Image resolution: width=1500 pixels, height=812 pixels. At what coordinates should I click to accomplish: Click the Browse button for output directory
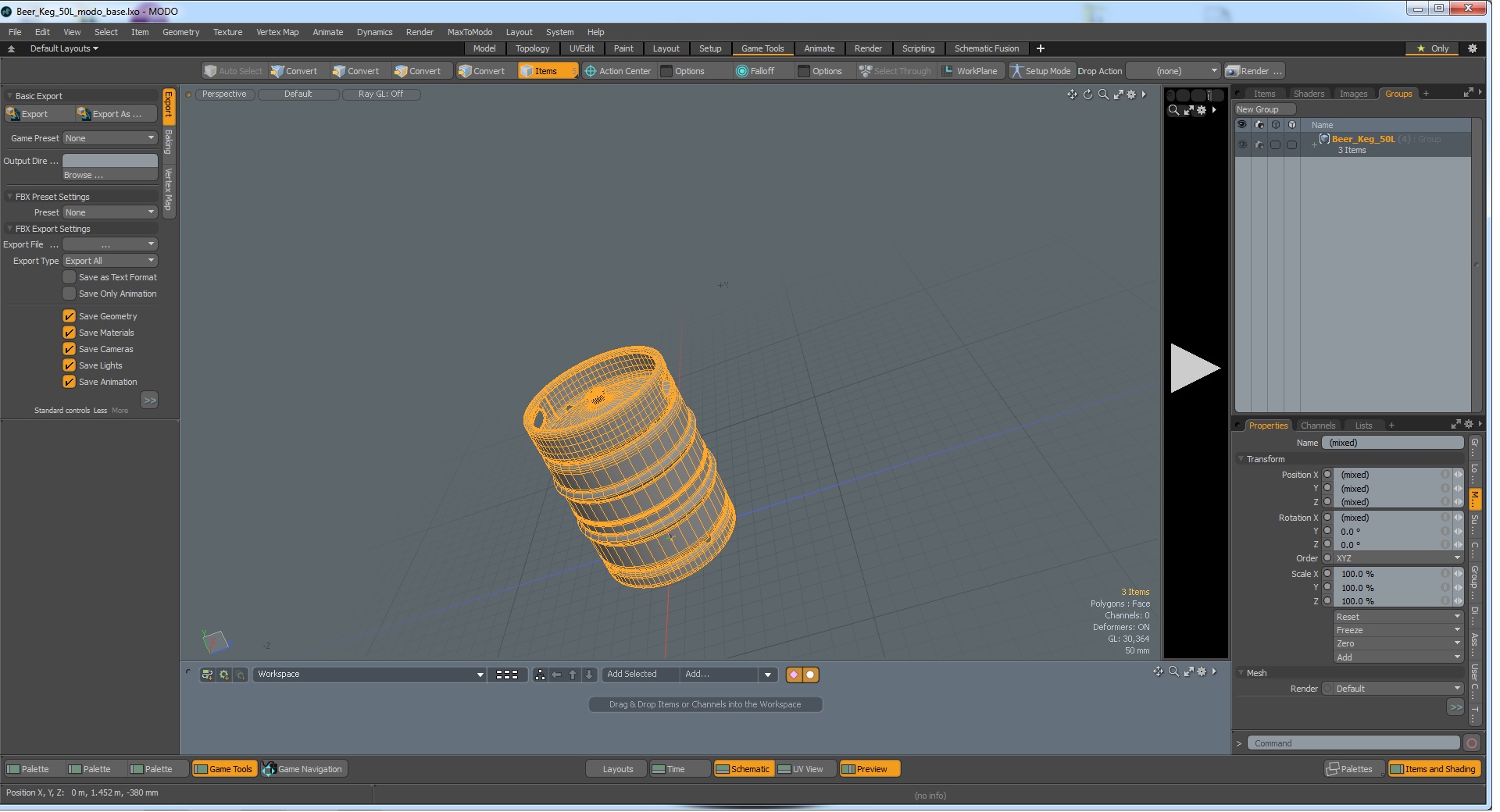[110, 175]
